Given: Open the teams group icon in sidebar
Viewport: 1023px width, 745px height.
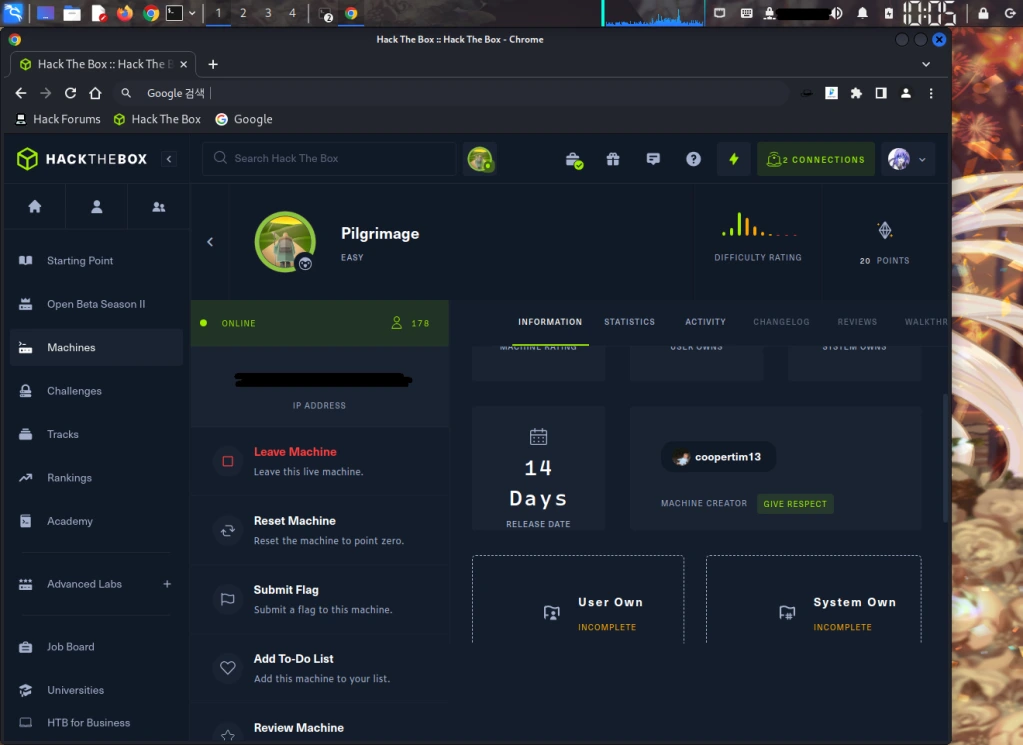Looking at the screenshot, I should coord(159,207).
